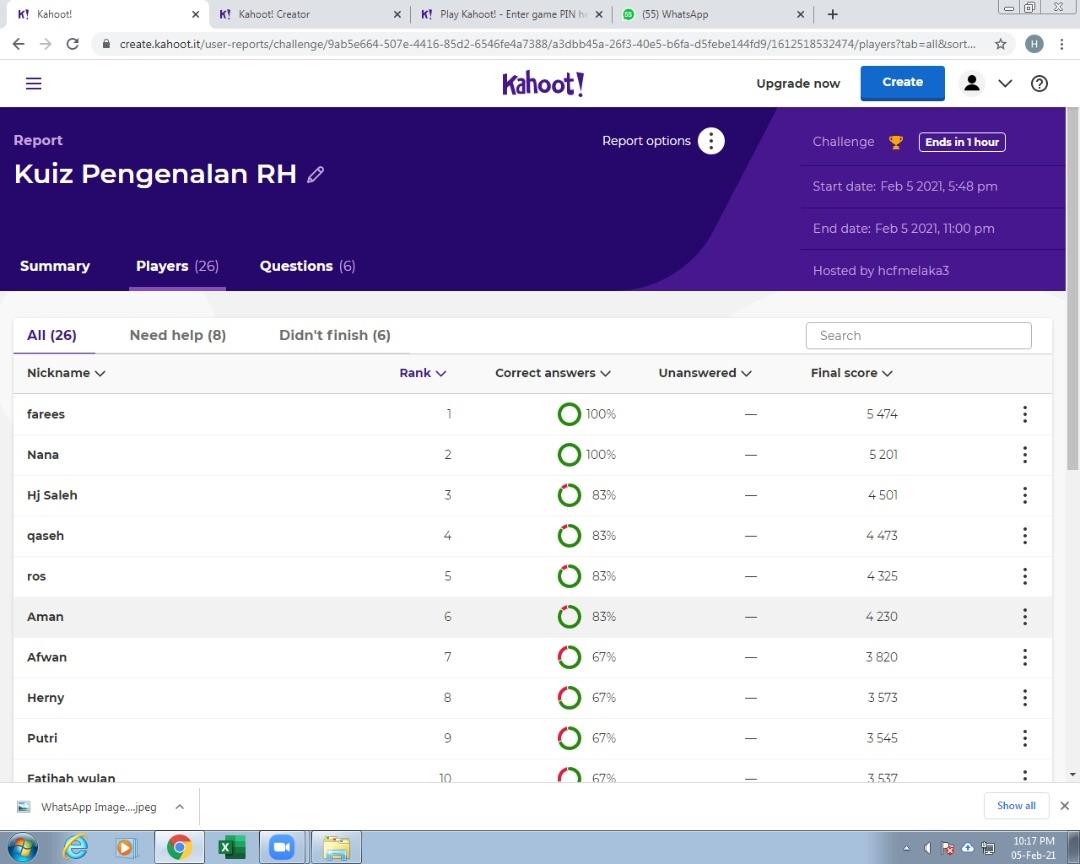Click the help question mark icon
1080x864 pixels.
click(x=1039, y=84)
